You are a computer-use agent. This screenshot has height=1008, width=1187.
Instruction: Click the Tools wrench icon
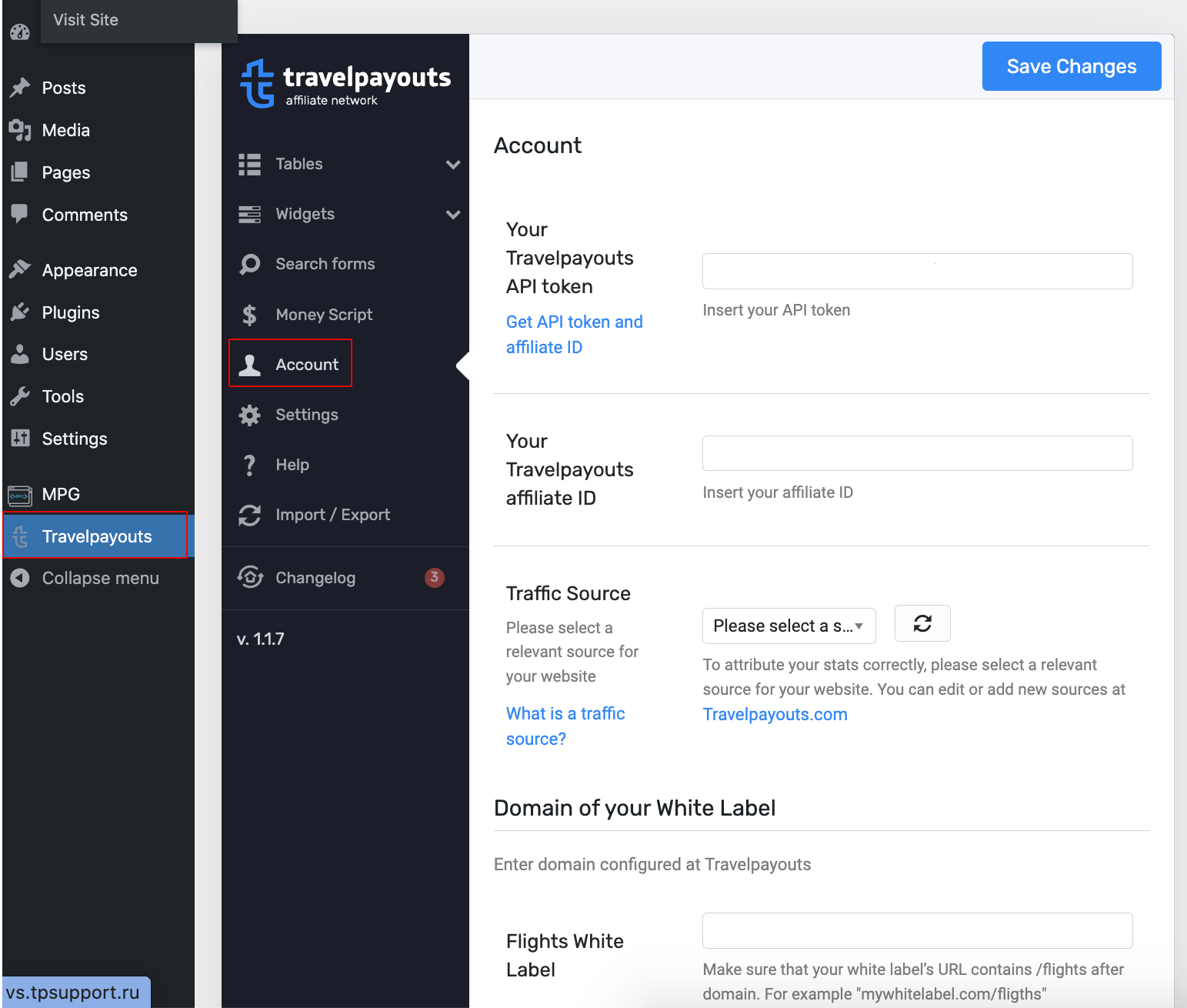20,396
